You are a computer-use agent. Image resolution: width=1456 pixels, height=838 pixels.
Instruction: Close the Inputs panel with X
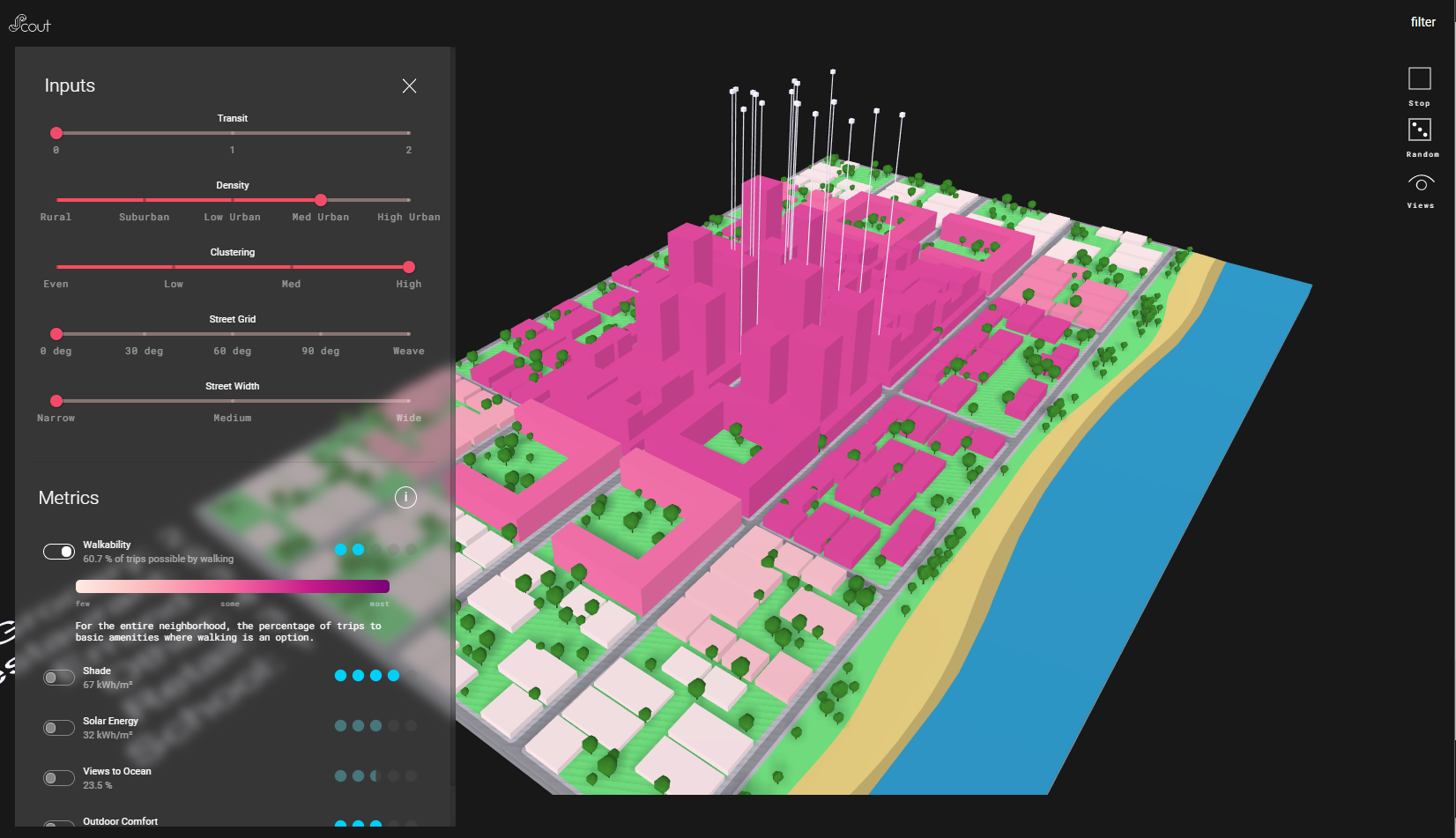pos(409,85)
